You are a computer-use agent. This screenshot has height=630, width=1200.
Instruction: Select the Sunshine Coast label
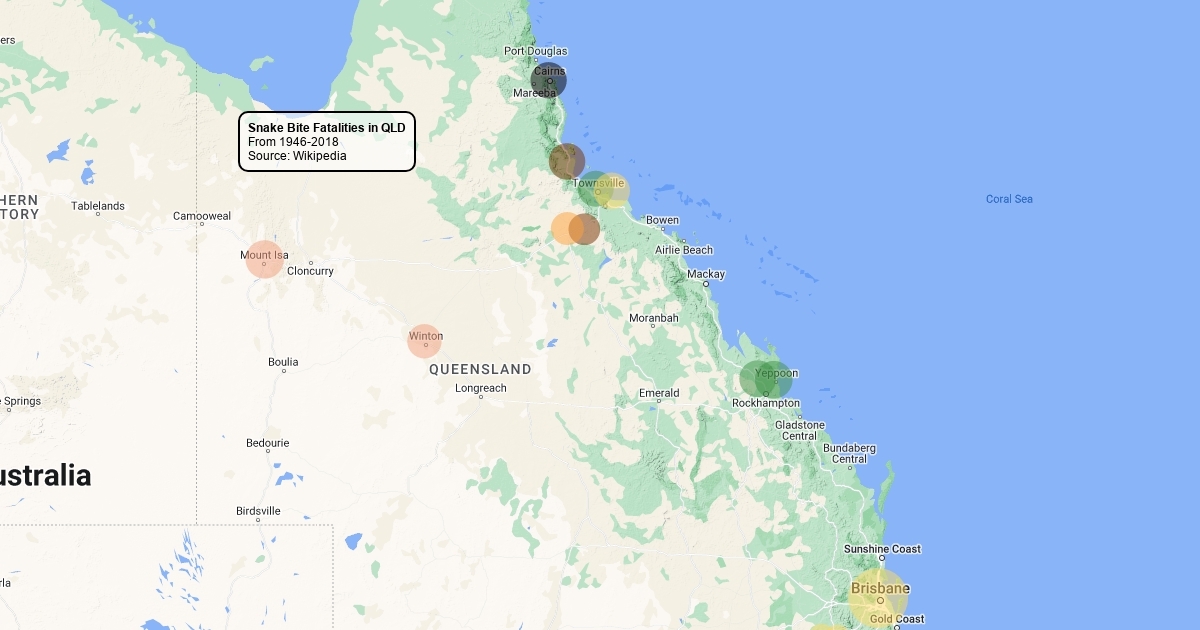click(882, 549)
